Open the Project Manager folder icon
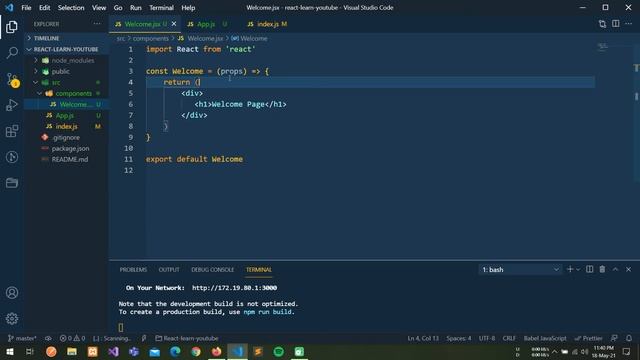This screenshot has width=640, height=360. [x=12, y=182]
